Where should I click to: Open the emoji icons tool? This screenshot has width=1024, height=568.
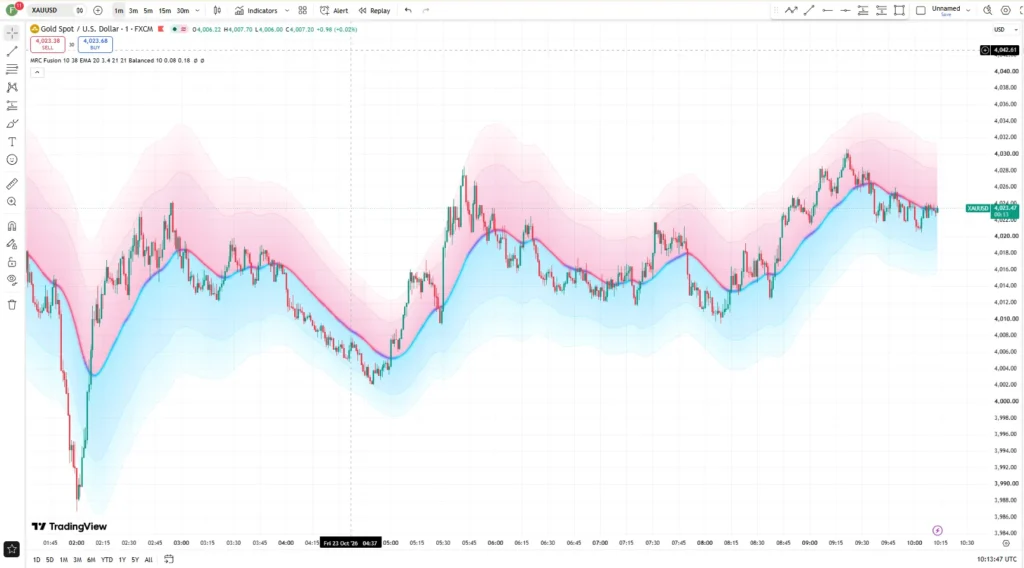pyautogui.click(x=12, y=160)
